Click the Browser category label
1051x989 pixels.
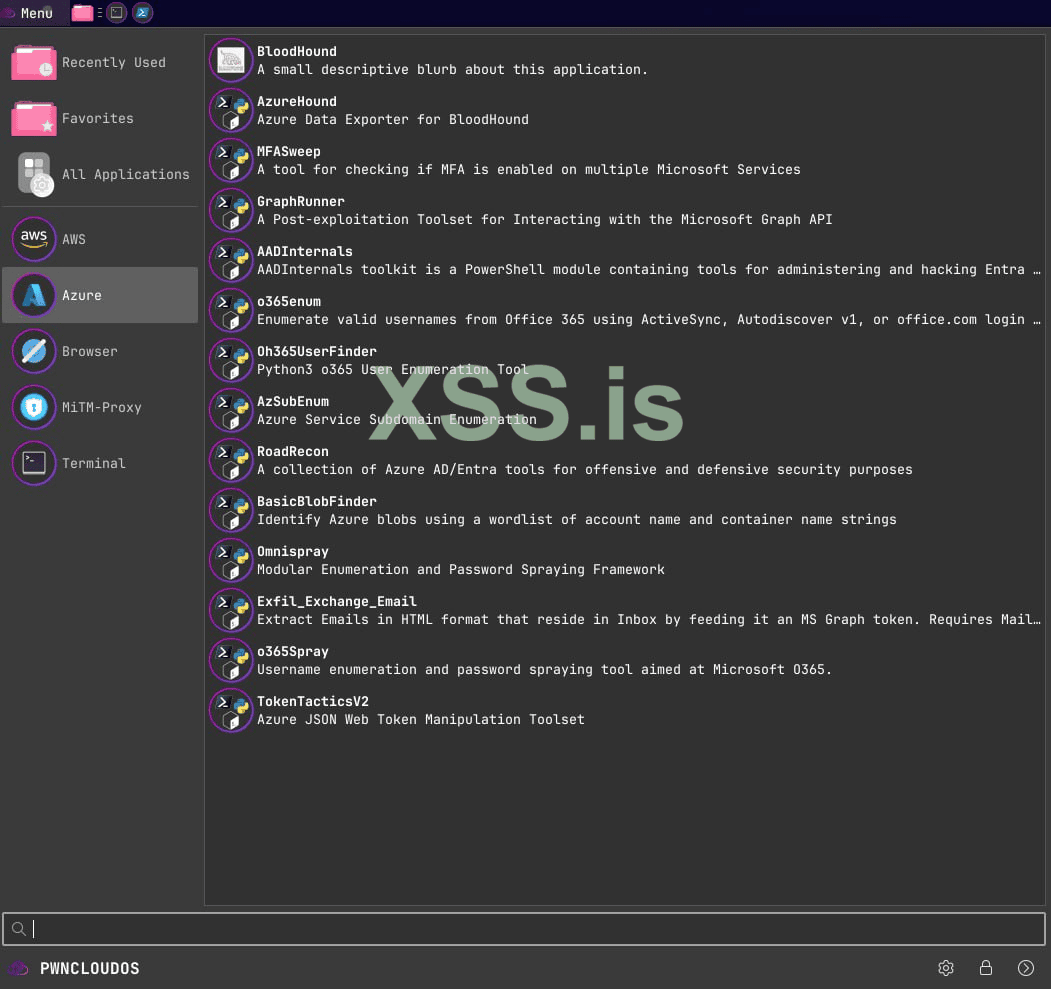coord(89,351)
